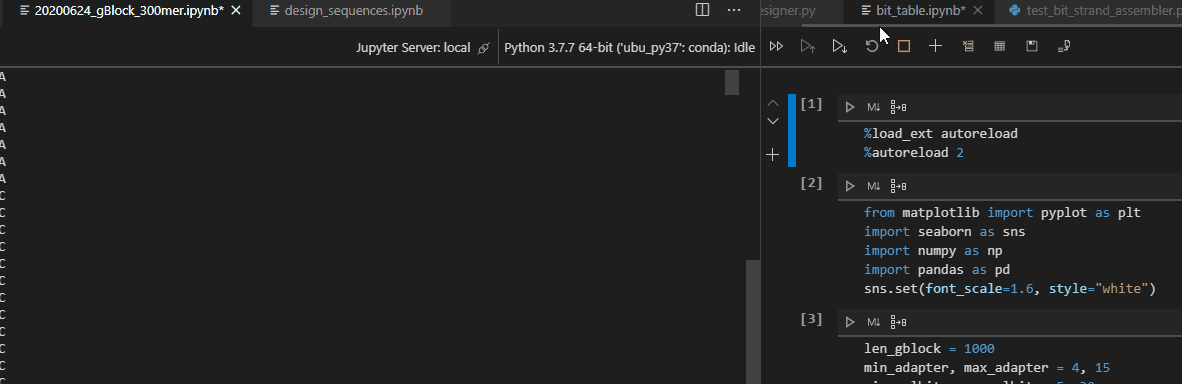Export notebook using the convert icon
The image size is (1182, 384).
(1064, 46)
